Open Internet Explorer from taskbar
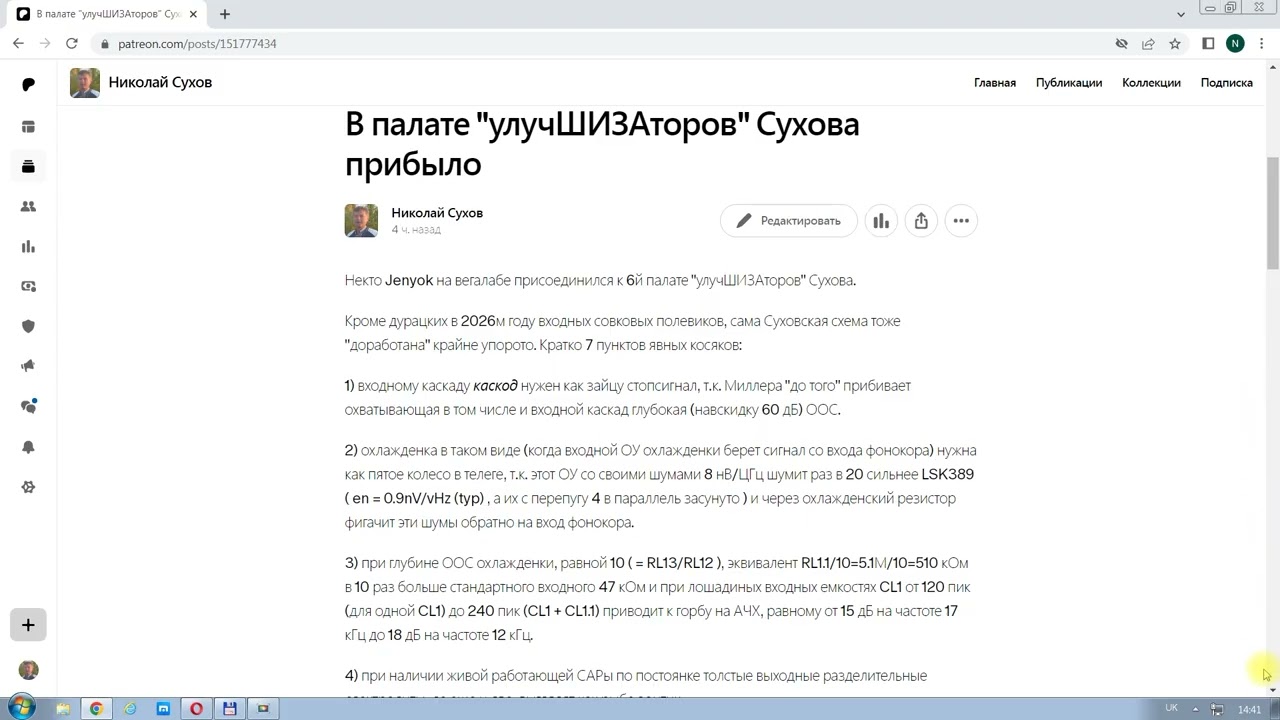This screenshot has width=1280, height=720. pos(130,709)
